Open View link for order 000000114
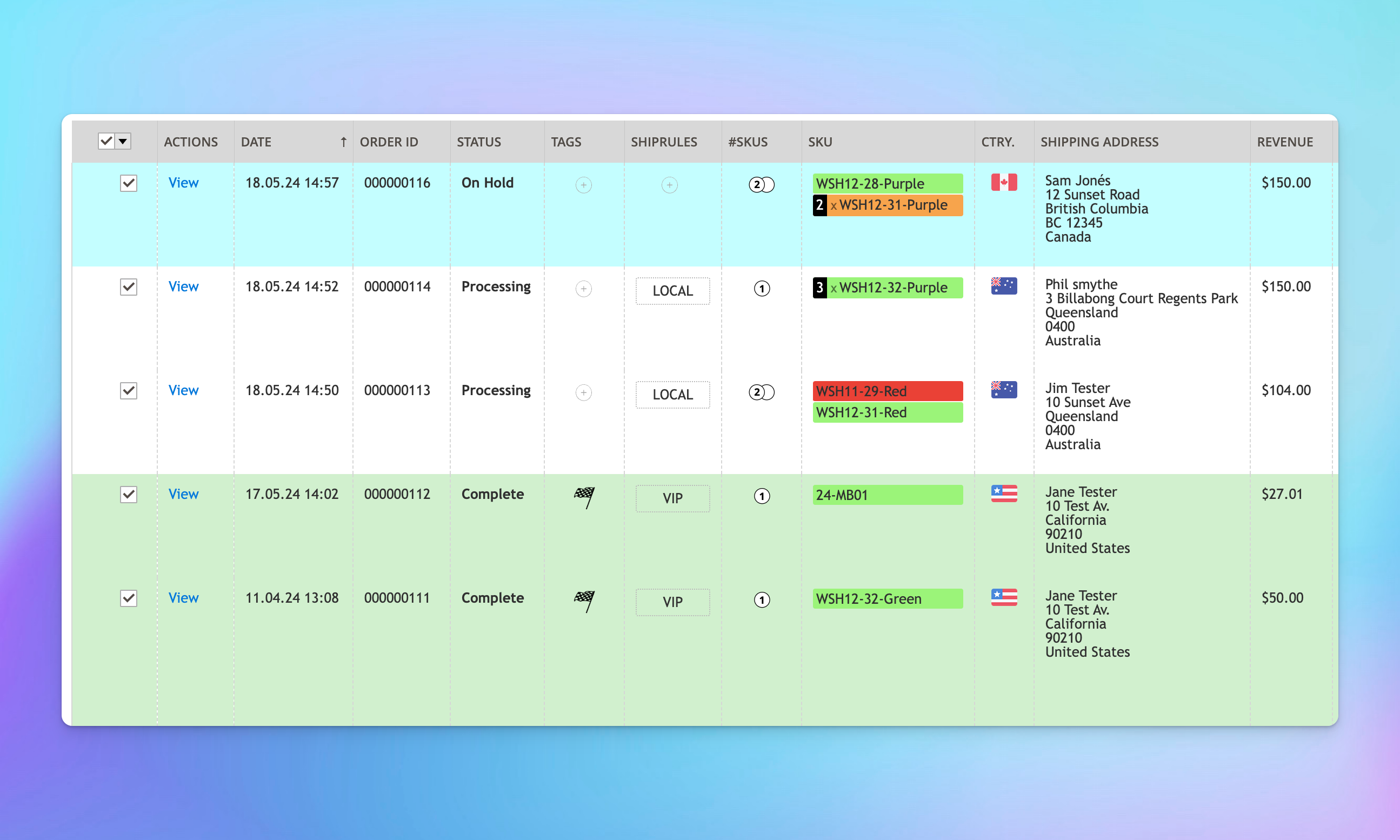 pos(183,286)
